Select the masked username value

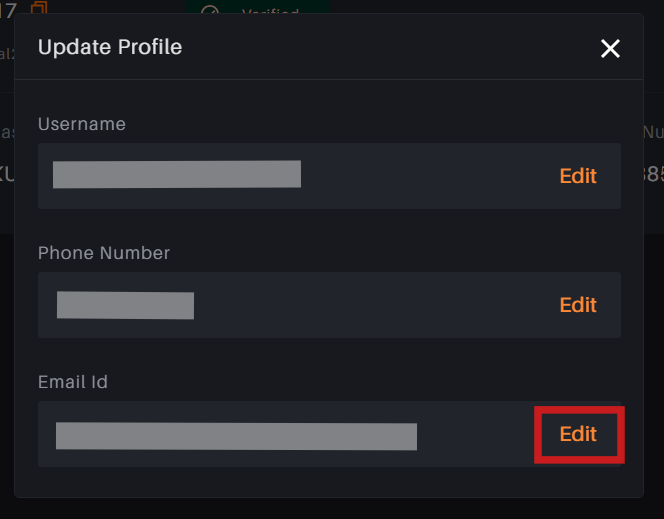(177, 174)
